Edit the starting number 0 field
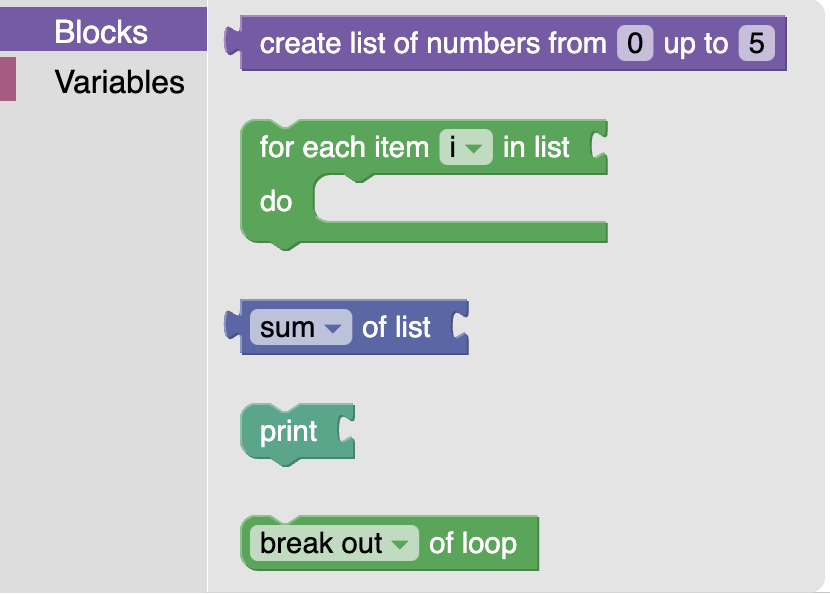830x594 pixels. coord(634,44)
